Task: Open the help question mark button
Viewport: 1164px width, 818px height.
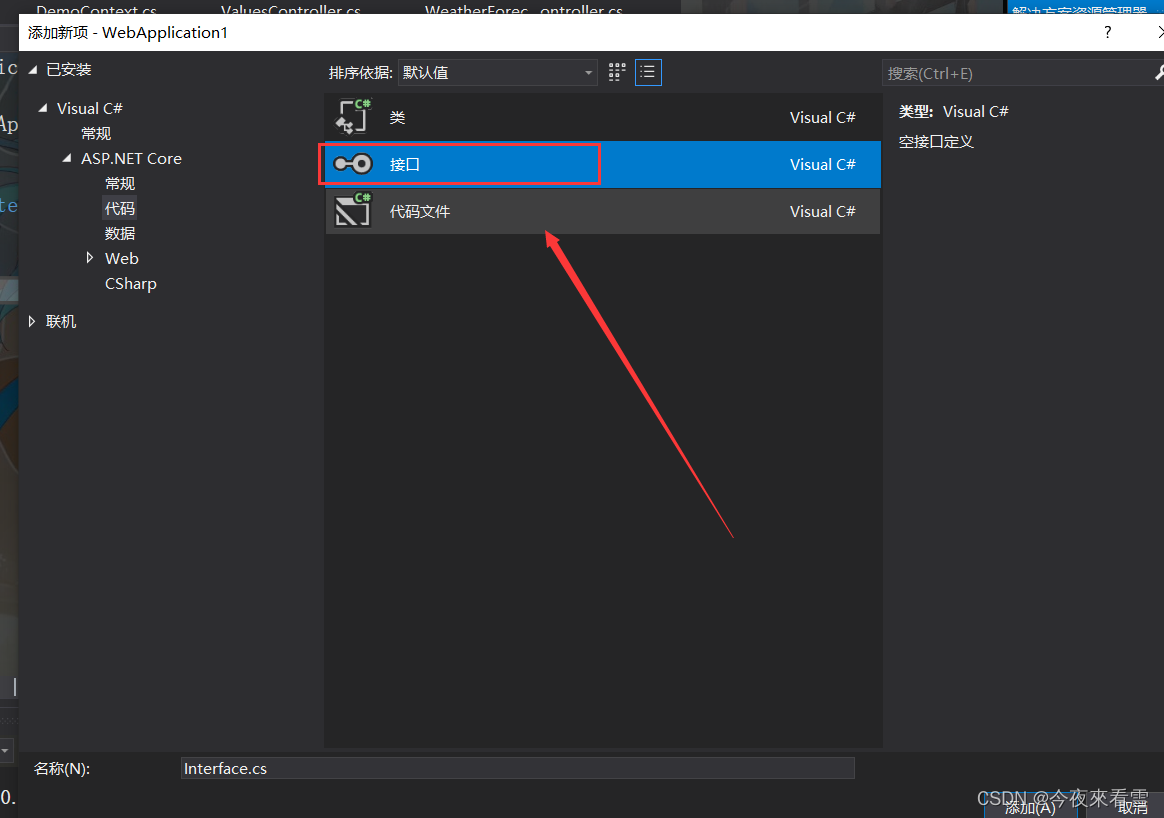Action: (1108, 32)
